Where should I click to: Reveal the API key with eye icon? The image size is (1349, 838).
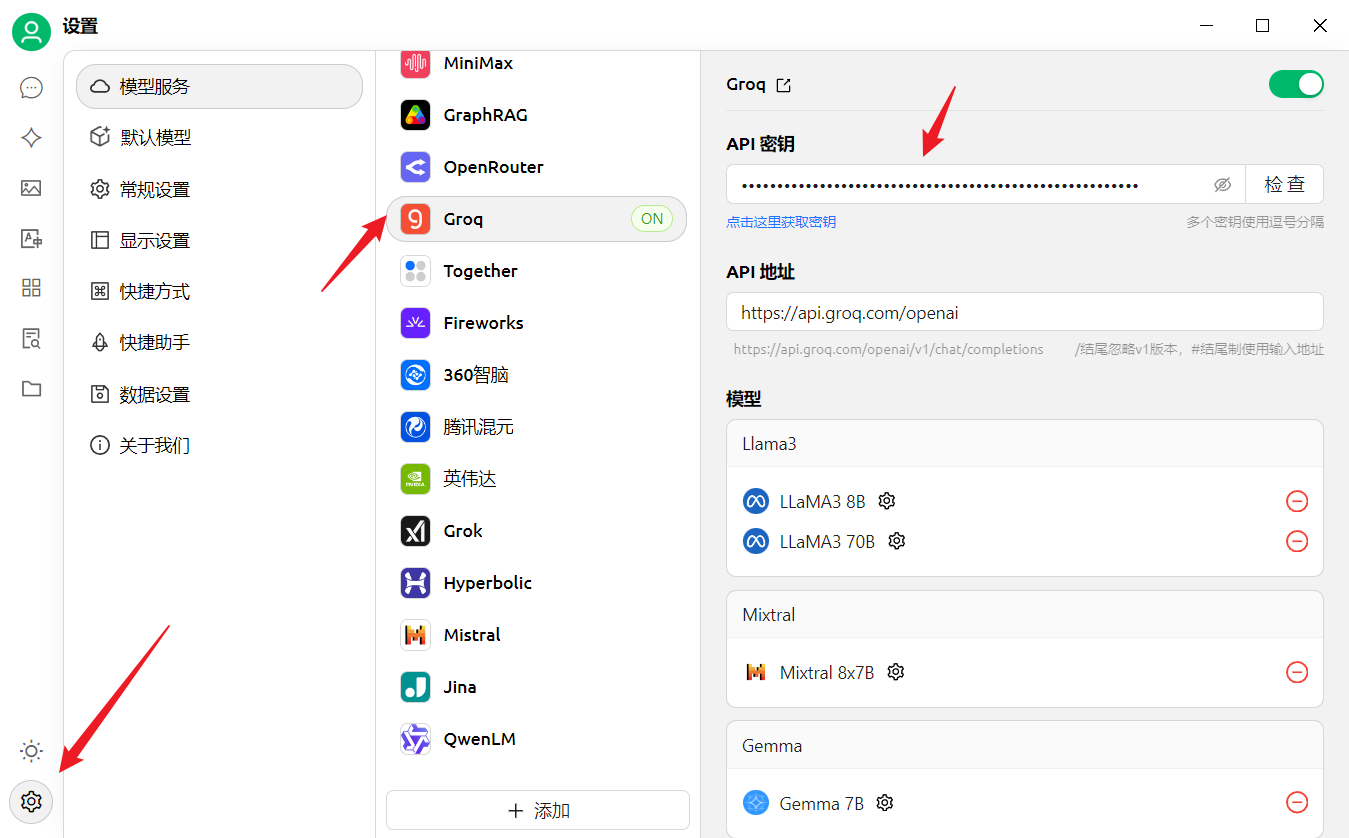click(x=1222, y=185)
